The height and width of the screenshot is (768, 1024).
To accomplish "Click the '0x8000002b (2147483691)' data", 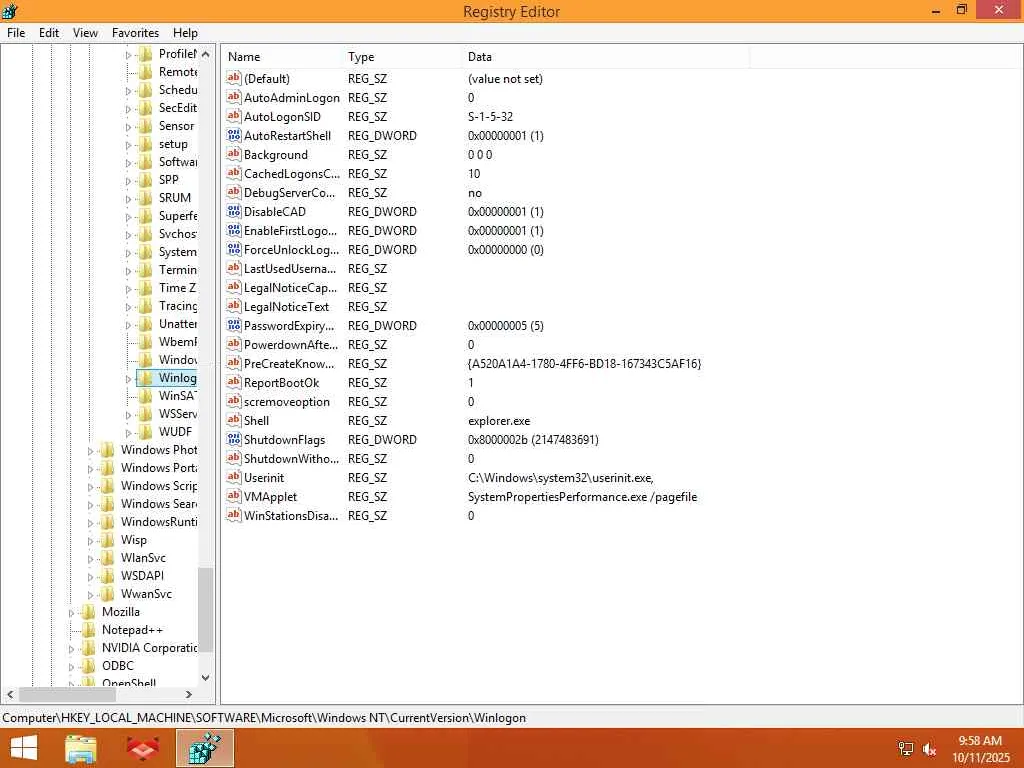I will [x=533, y=440].
